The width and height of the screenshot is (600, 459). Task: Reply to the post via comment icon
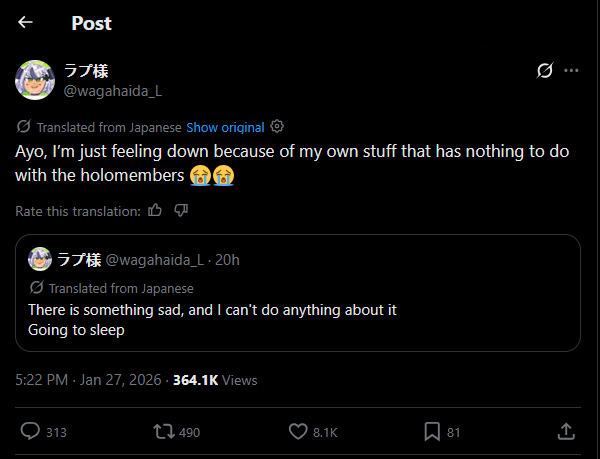[x=31, y=432]
